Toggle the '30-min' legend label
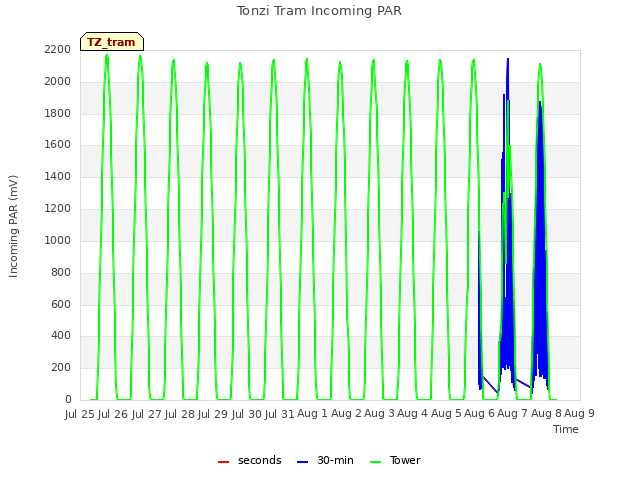The image size is (640, 480). 335,460
